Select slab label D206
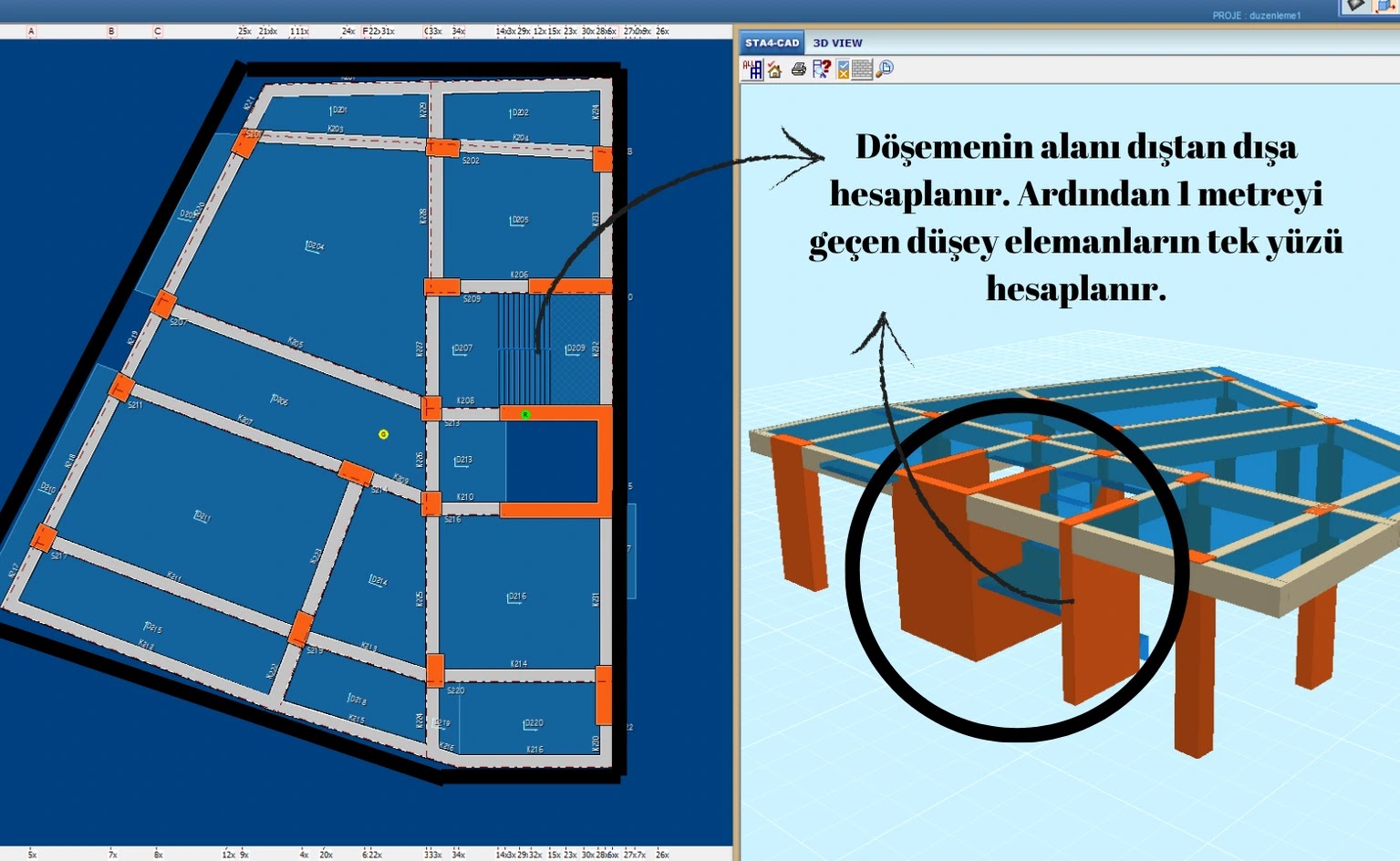Viewport: 1400px width, 861px height. 279,399
